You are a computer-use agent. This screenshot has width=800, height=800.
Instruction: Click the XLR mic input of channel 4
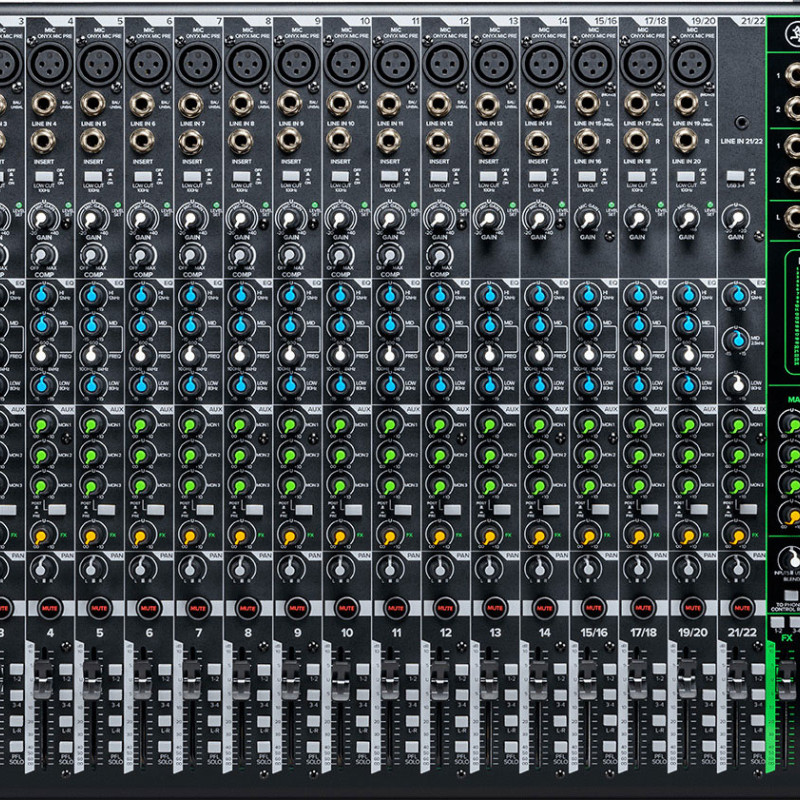pos(51,63)
